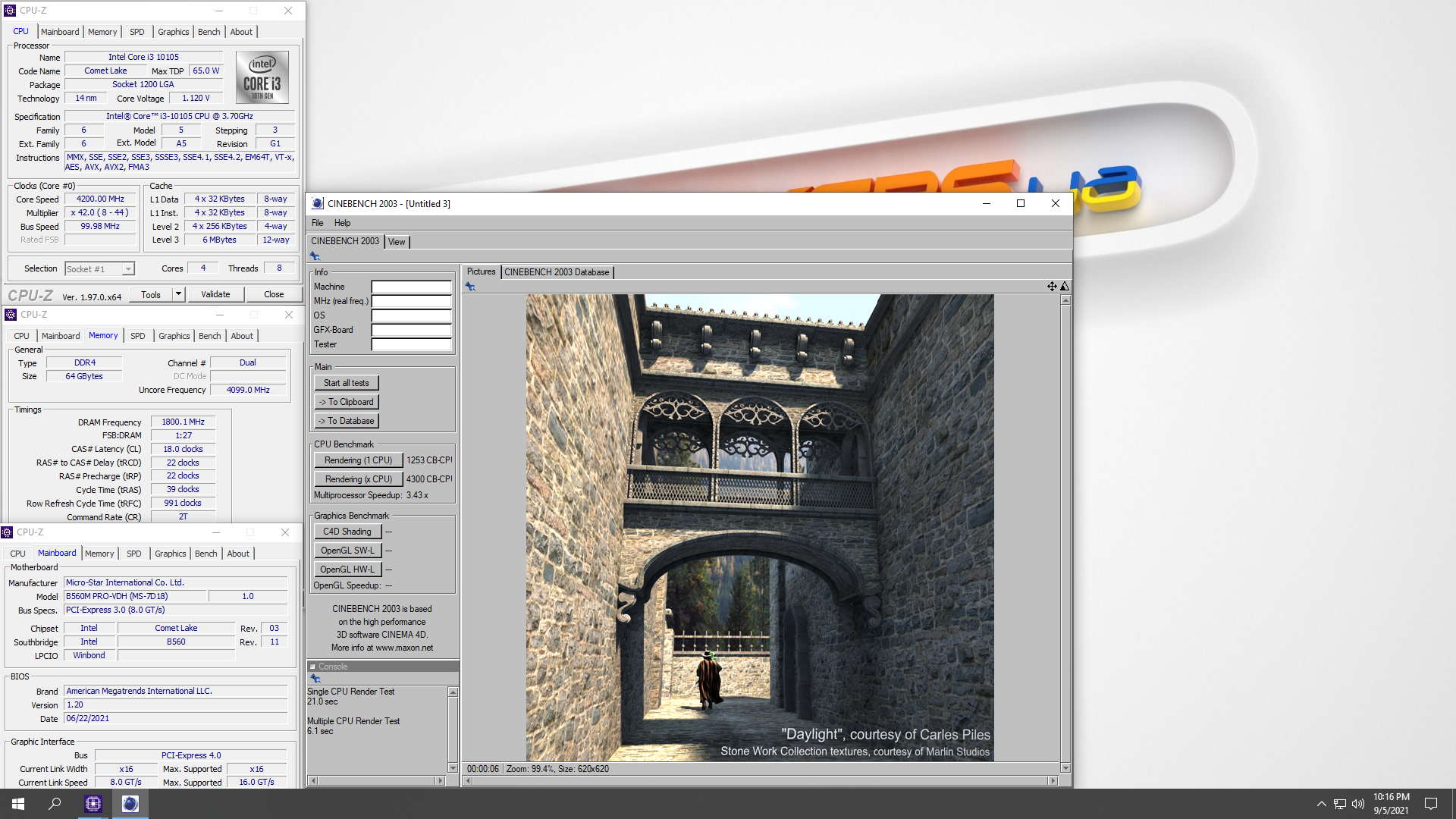The height and width of the screenshot is (819, 1456).
Task: Click the picture view horizontal scrollbar track
Action: click(x=761, y=780)
